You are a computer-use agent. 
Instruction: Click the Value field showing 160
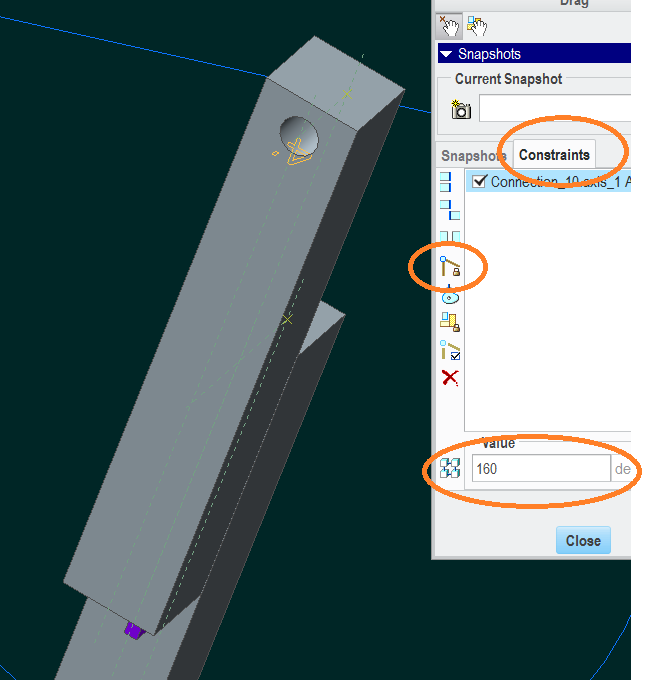pos(541,468)
